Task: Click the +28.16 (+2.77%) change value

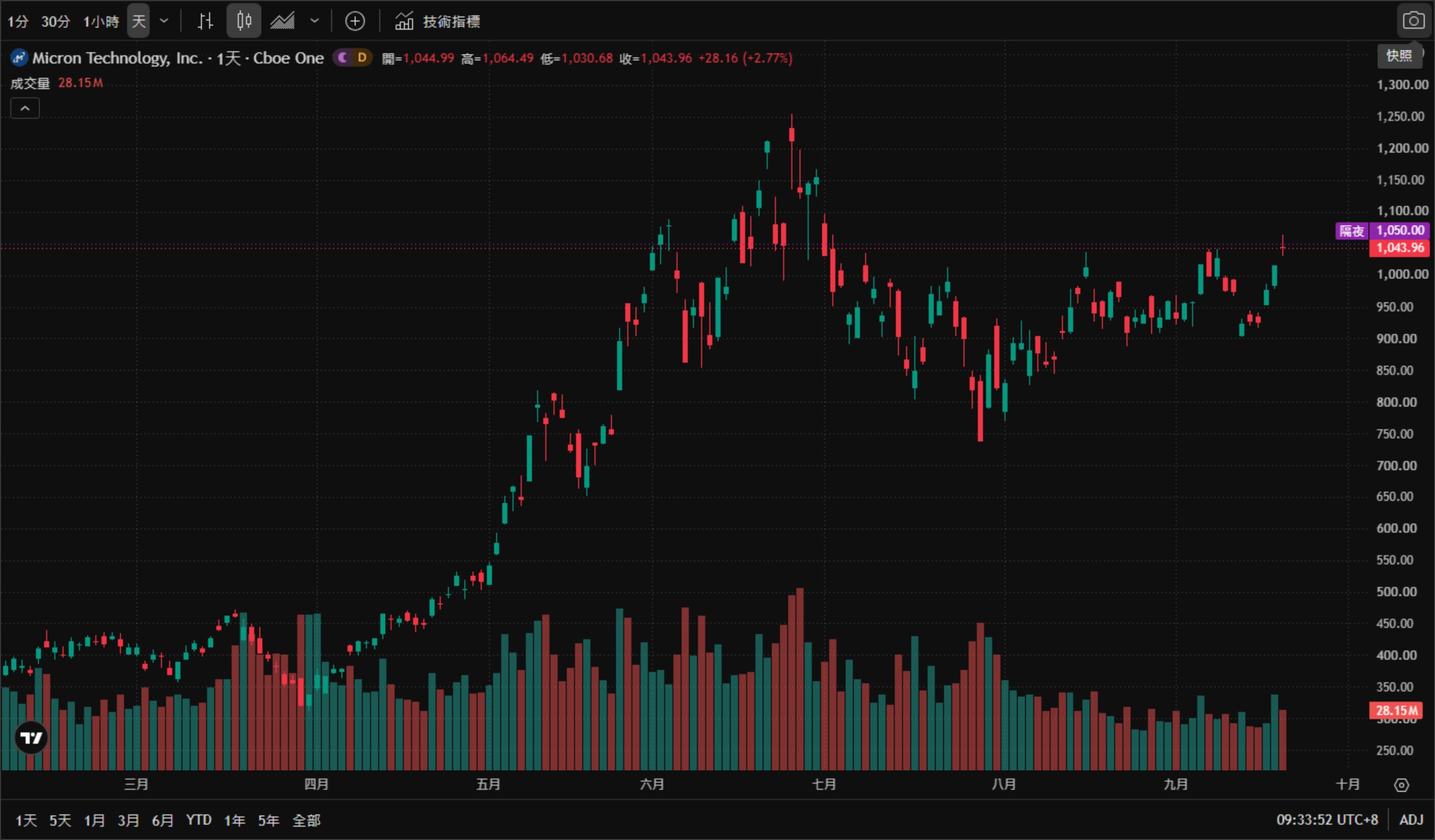Action: pos(745,58)
